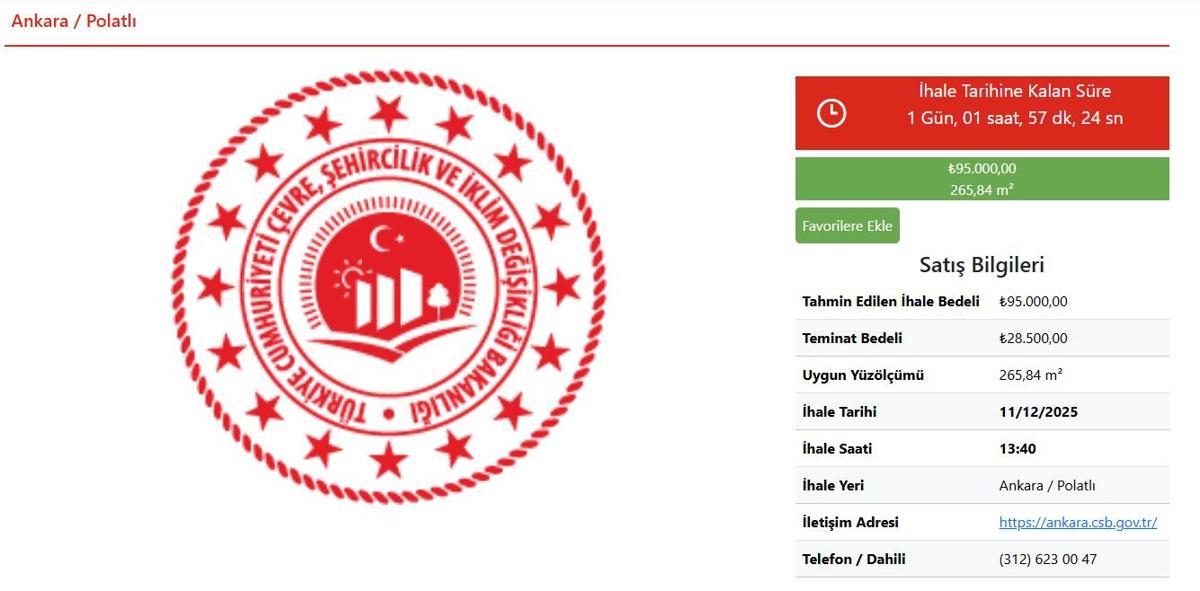The height and width of the screenshot is (591, 1200).
Task: Select the Uygun Yüzölçümü value 265,84 m²
Action: pos(1031,375)
